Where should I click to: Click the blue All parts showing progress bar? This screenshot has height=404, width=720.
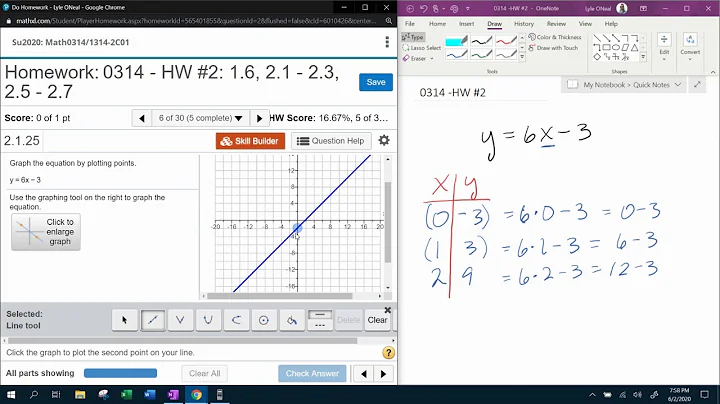pyautogui.click(x=120, y=373)
